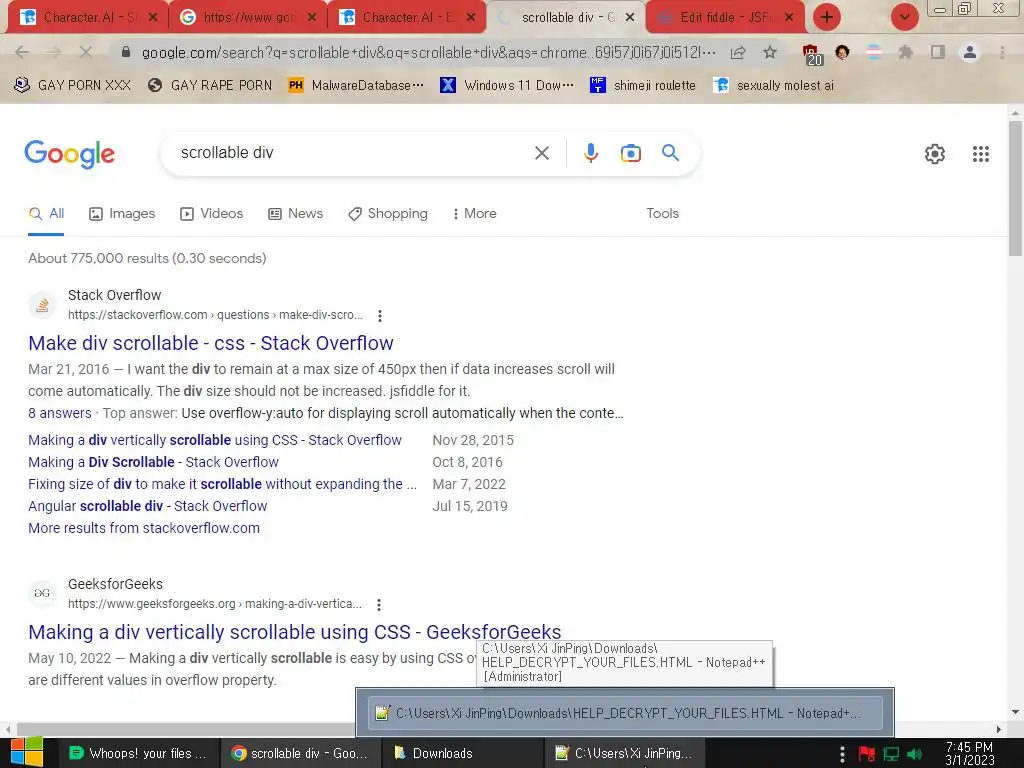Open Whoops your files taskbar window

(x=138, y=753)
